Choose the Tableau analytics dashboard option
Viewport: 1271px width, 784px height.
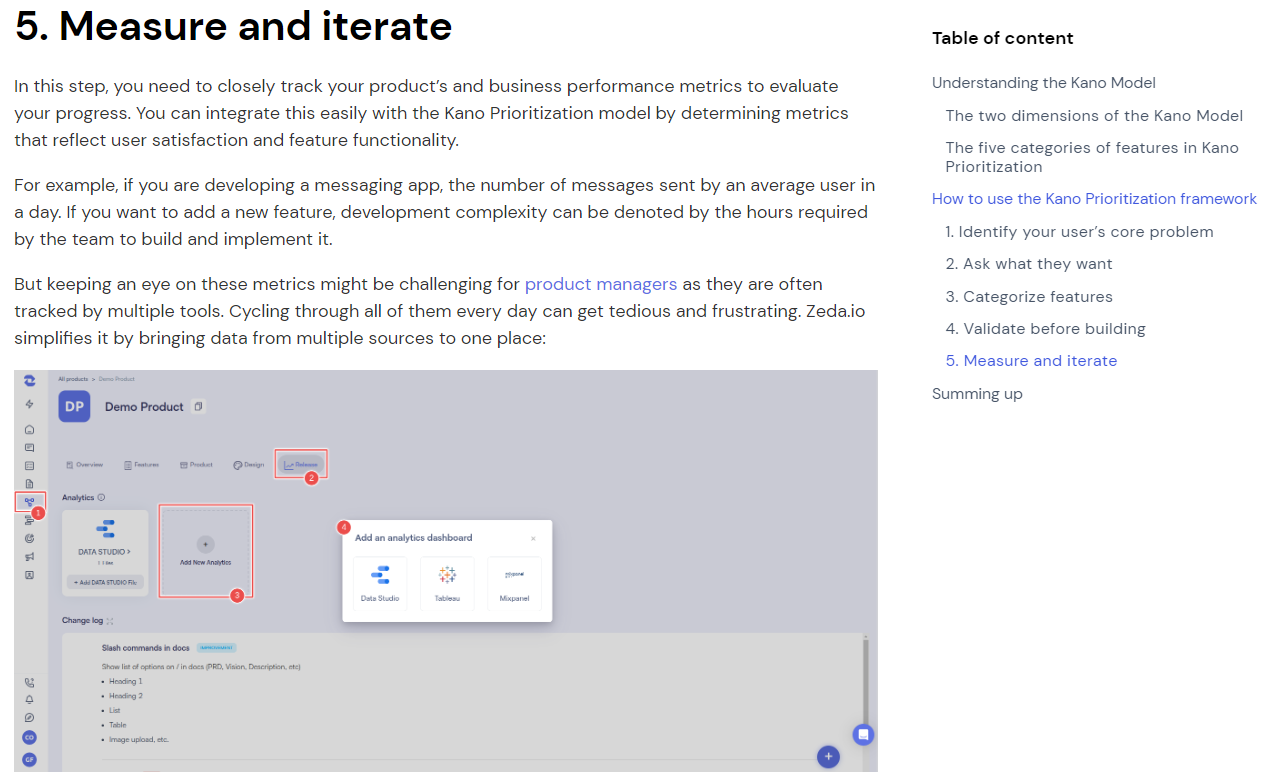447,584
